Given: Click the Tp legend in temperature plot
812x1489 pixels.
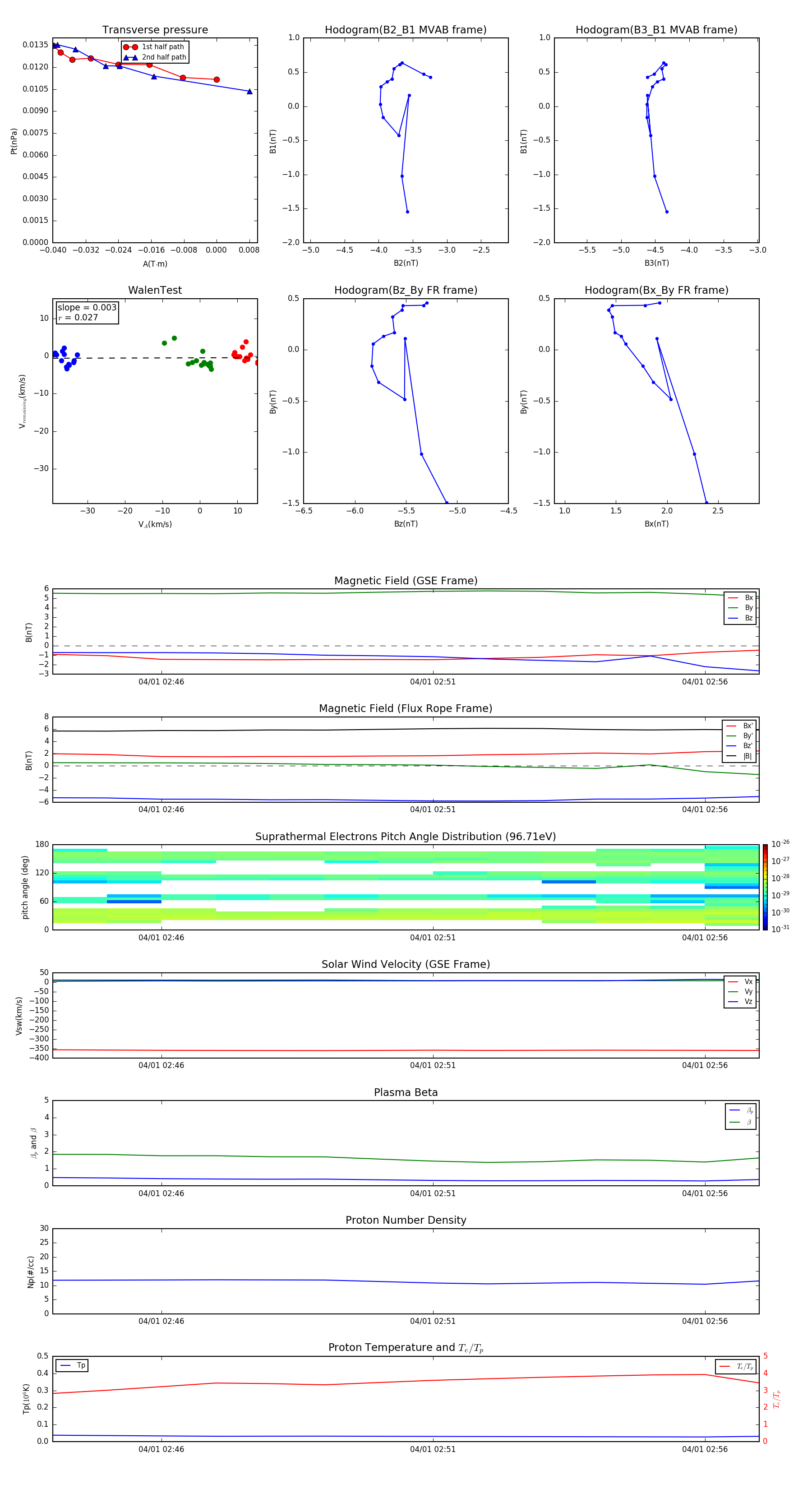Looking at the screenshot, I should coord(72,1366).
